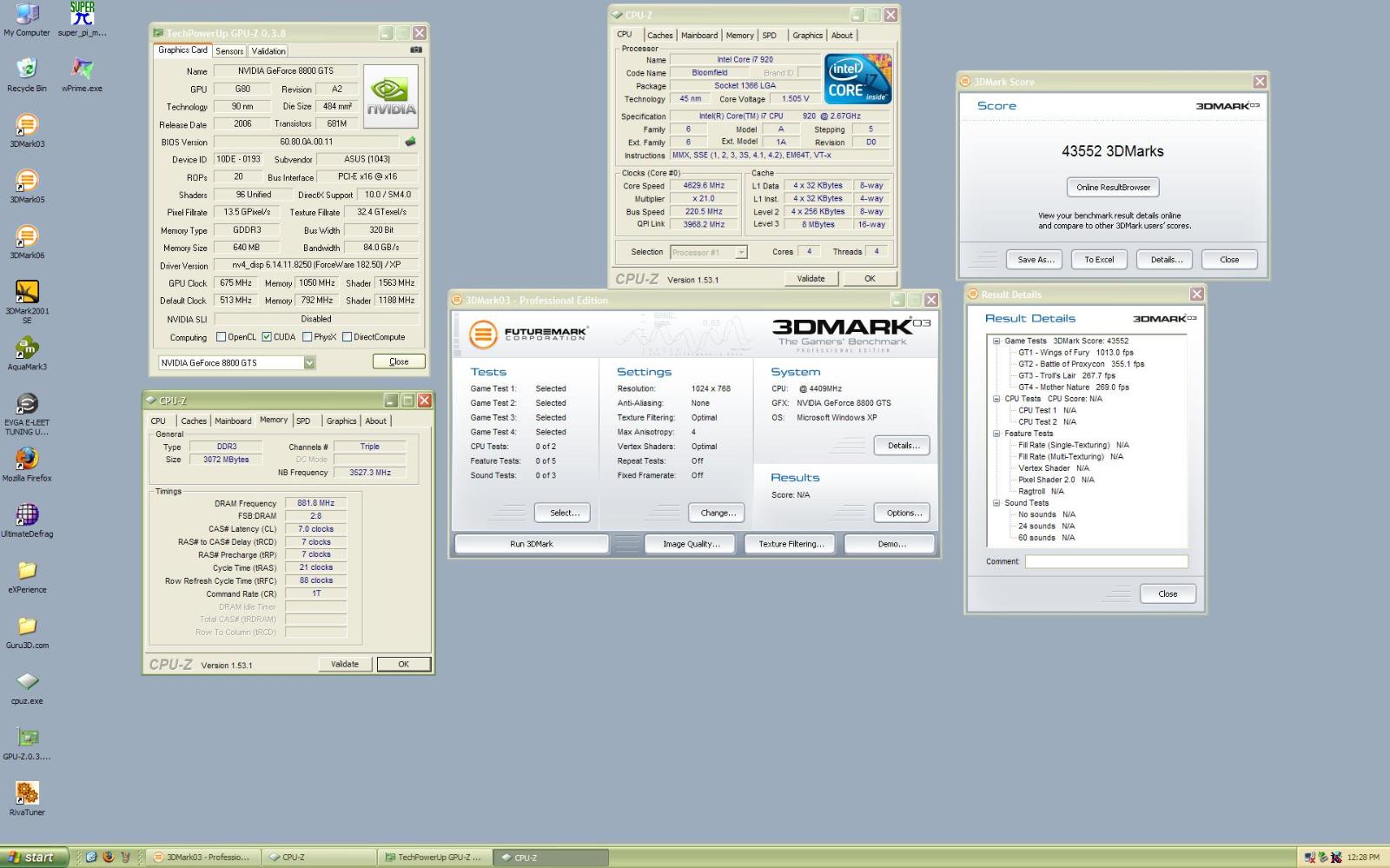The width and height of the screenshot is (1390, 868).
Task: Open GPU-Z.0.3 desktop icon
Action: click(x=27, y=743)
